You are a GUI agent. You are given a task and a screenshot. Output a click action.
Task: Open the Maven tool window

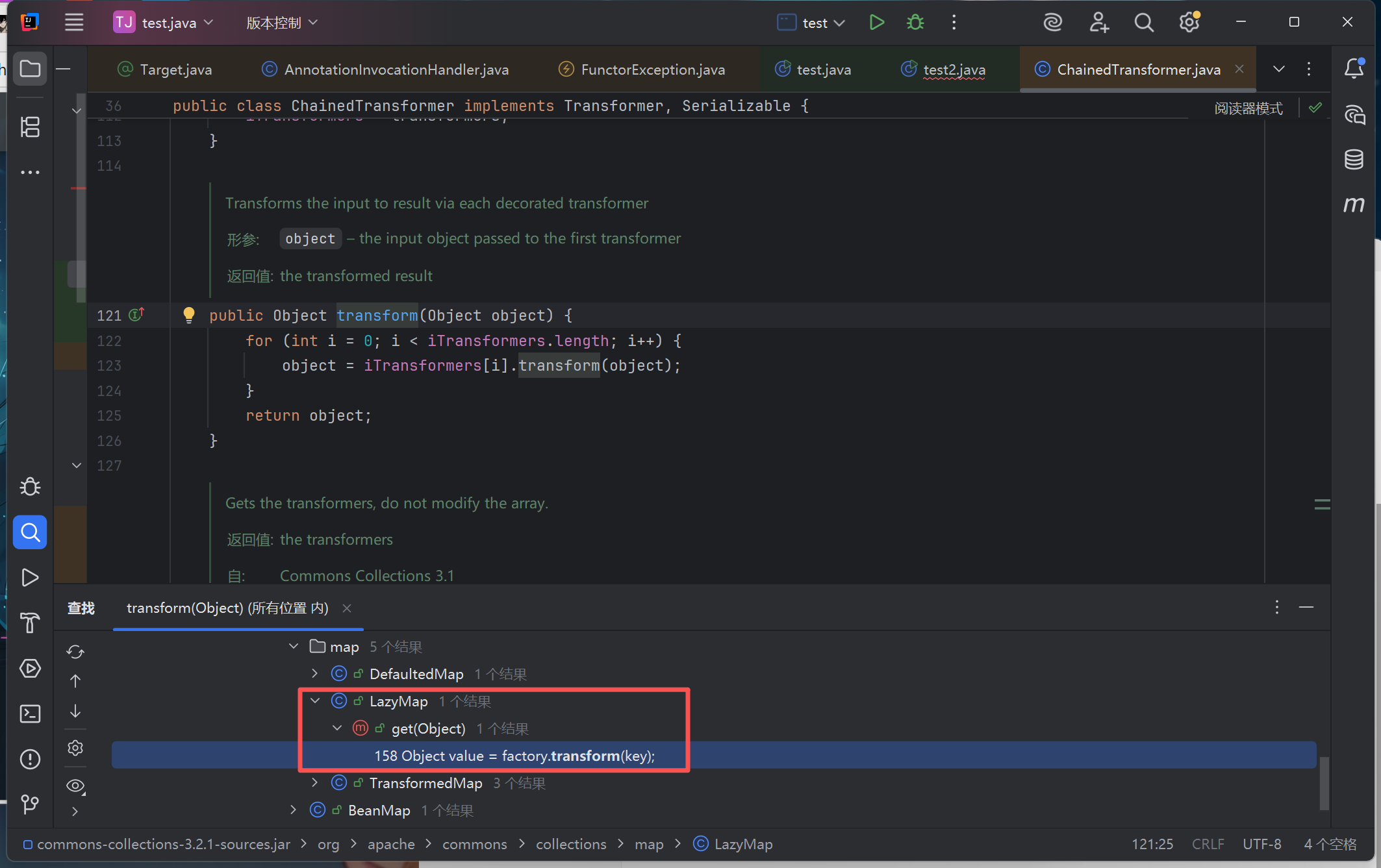click(x=1354, y=205)
